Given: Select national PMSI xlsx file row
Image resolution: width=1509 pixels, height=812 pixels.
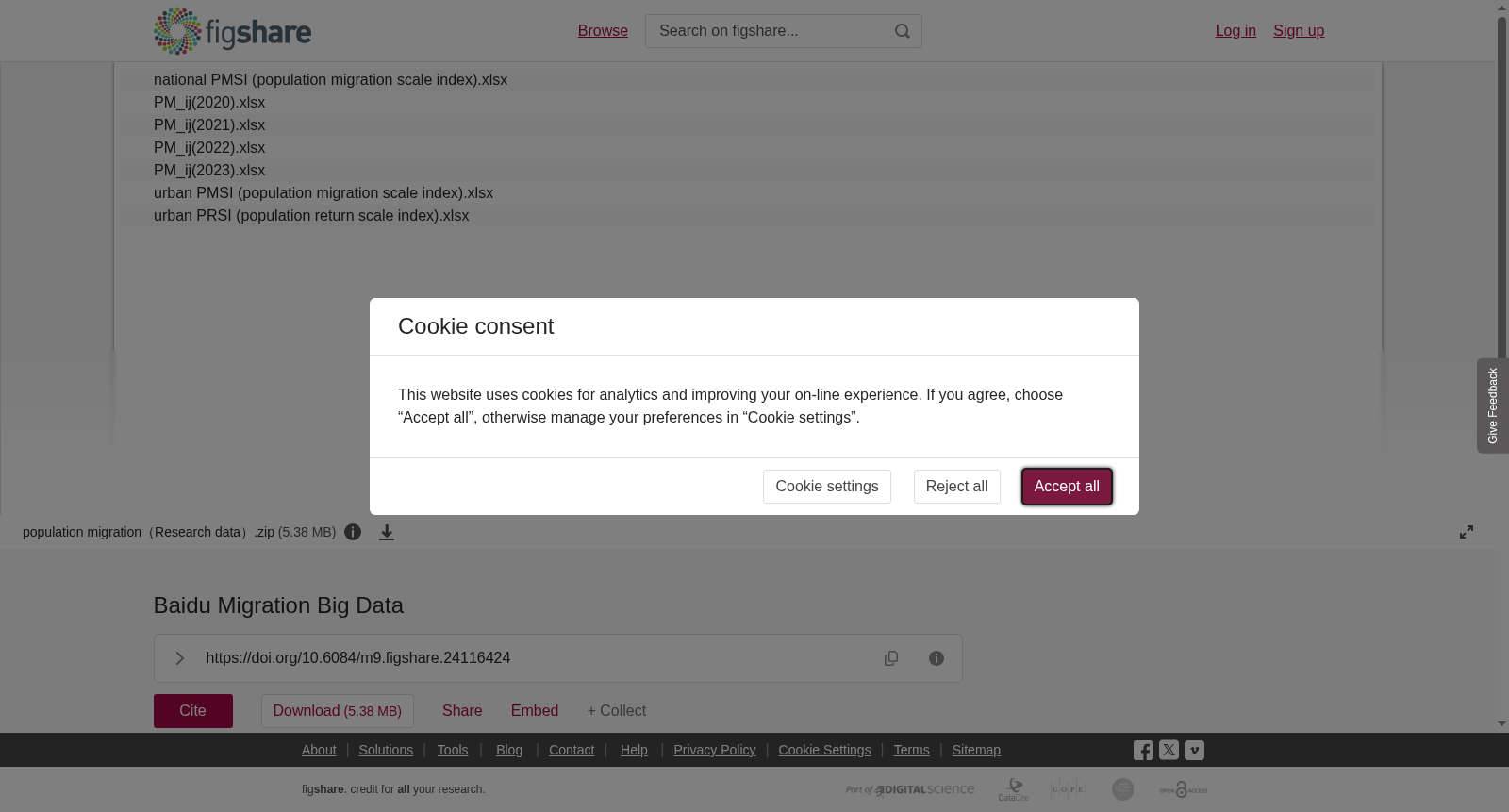Looking at the screenshot, I should (x=747, y=80).
